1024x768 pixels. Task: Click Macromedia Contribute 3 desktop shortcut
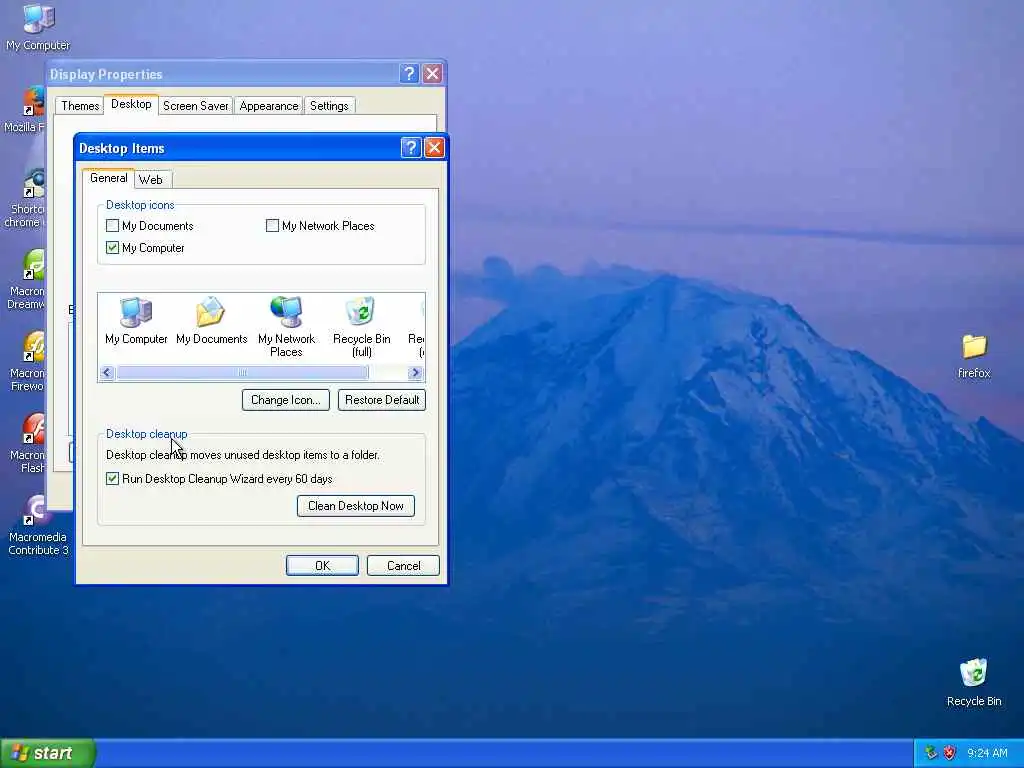(x=38, y=526)
